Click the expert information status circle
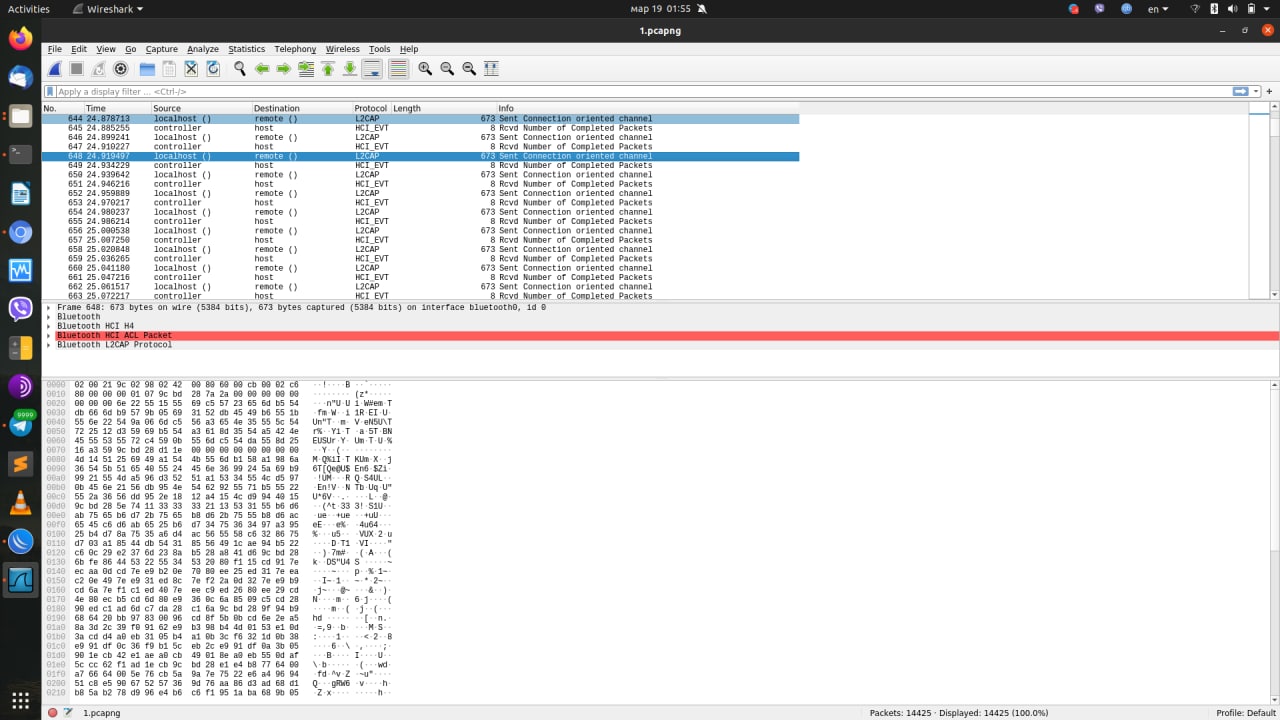Screen dimensions: 1280x720 (x=52, y=713)
